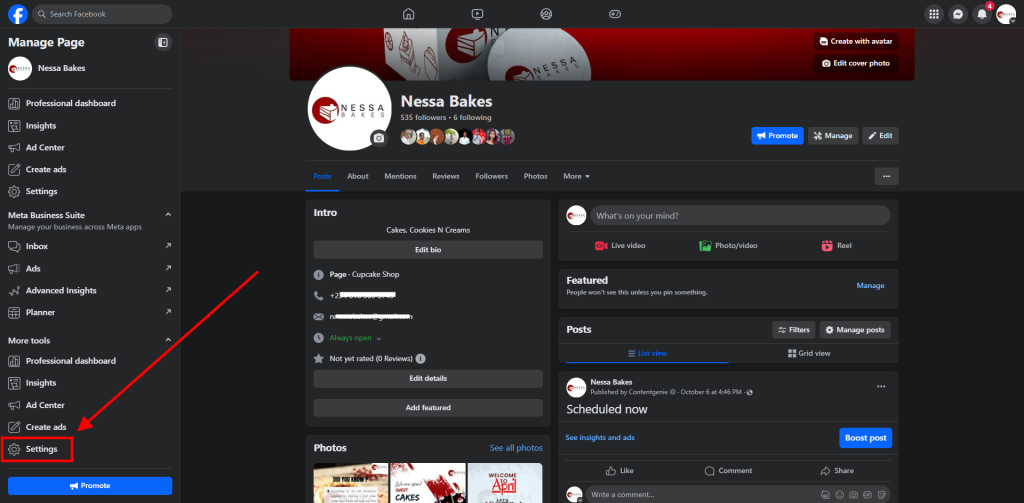This screenshot has width=1024, height=503.
Task: Comment on the Scheduled now post
Action: point(728,470)
